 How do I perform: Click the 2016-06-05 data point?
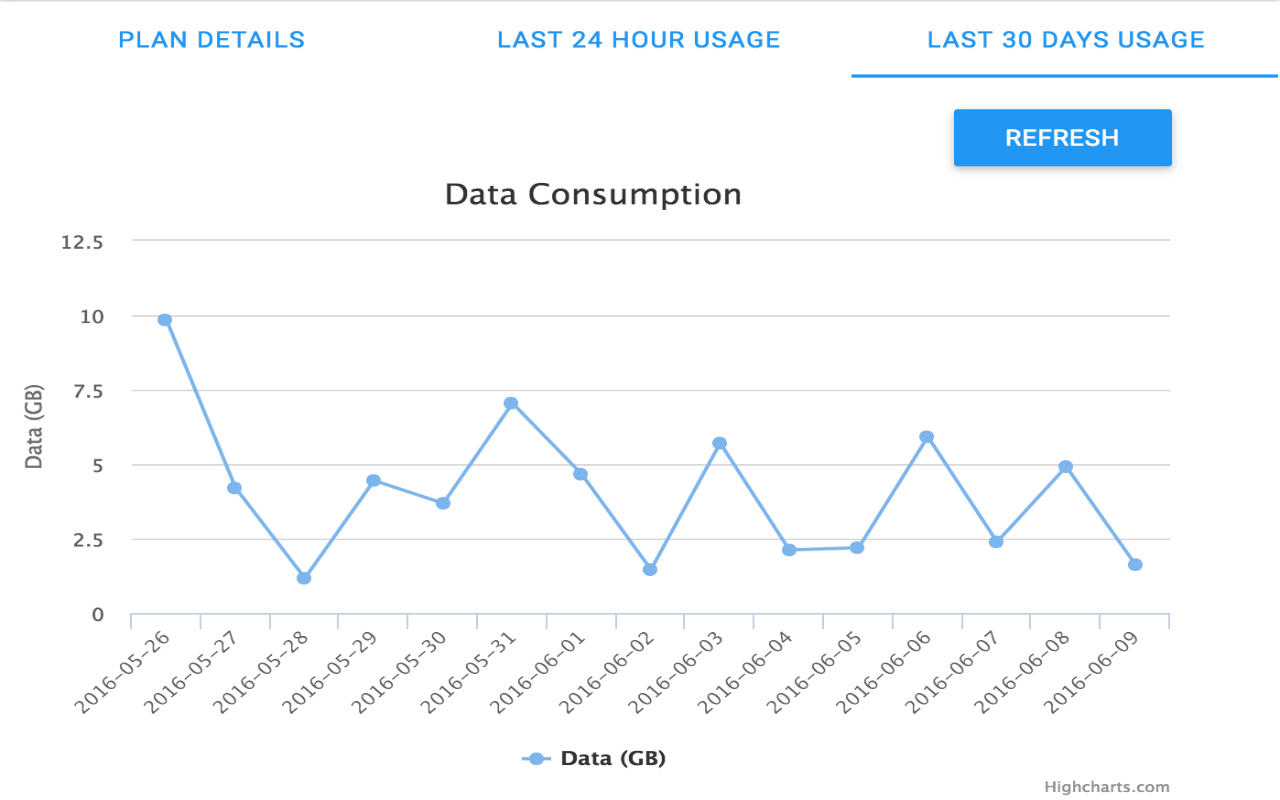[x=857, y=548]
